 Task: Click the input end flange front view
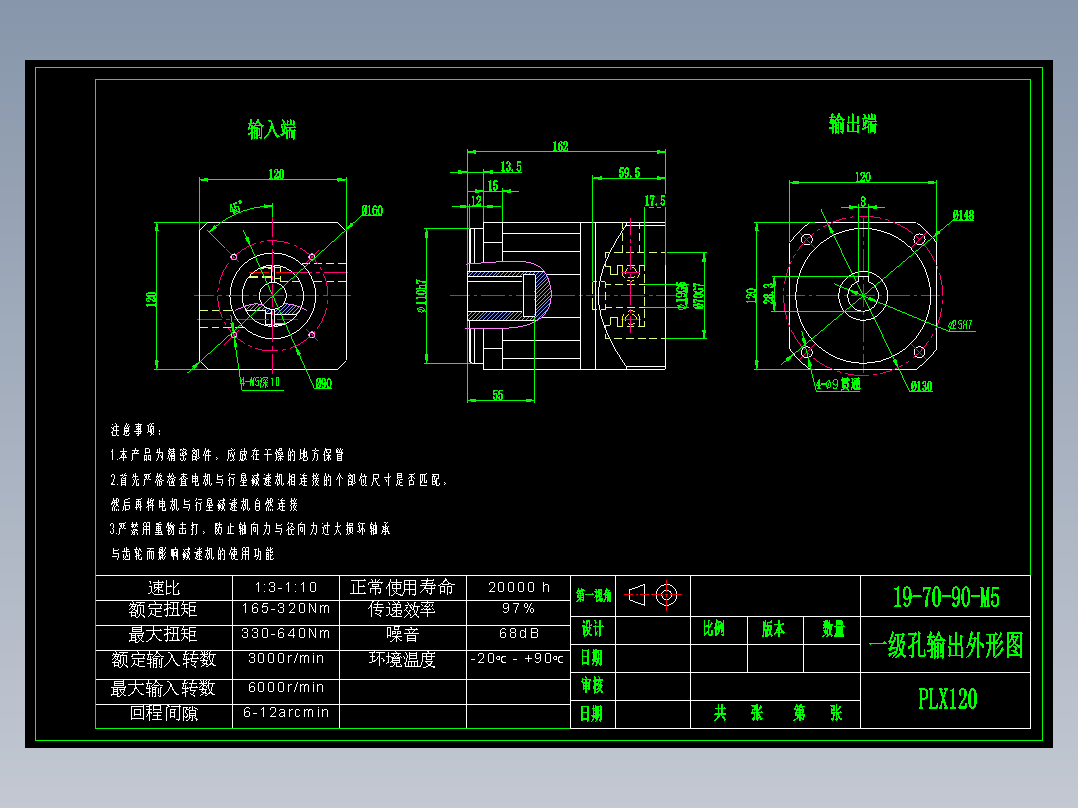coord(273,296)
